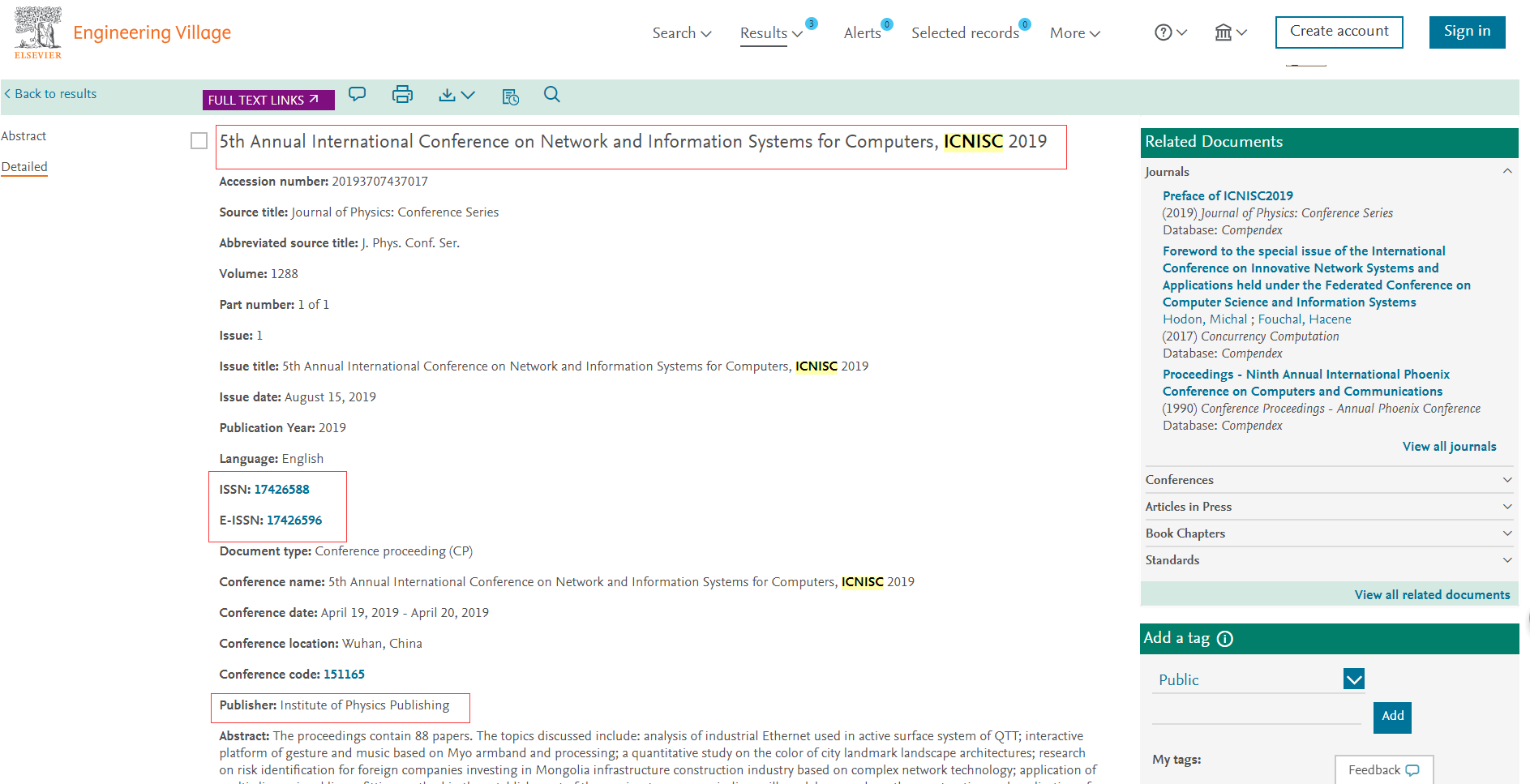Open the institution building icon menu
1530x784 pixels.
[1230, 32]
